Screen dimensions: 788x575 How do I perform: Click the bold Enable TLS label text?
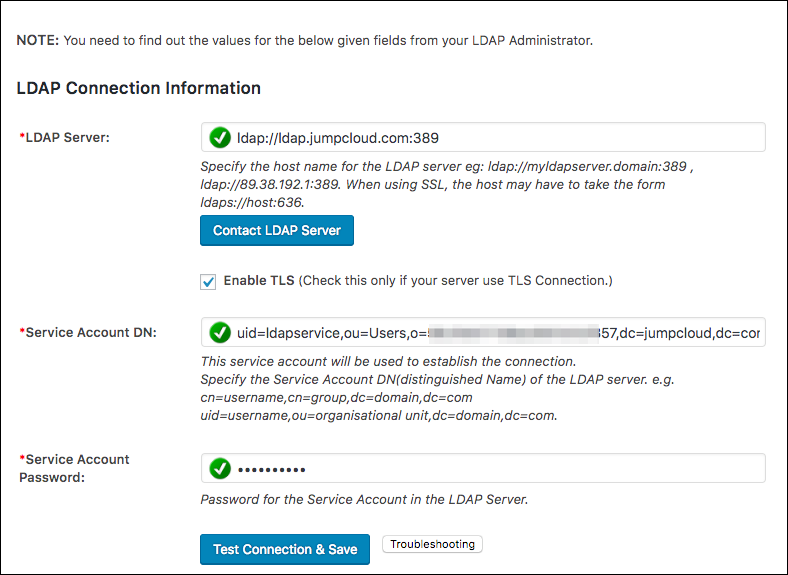pyautogui.click(x=259, y=281)
